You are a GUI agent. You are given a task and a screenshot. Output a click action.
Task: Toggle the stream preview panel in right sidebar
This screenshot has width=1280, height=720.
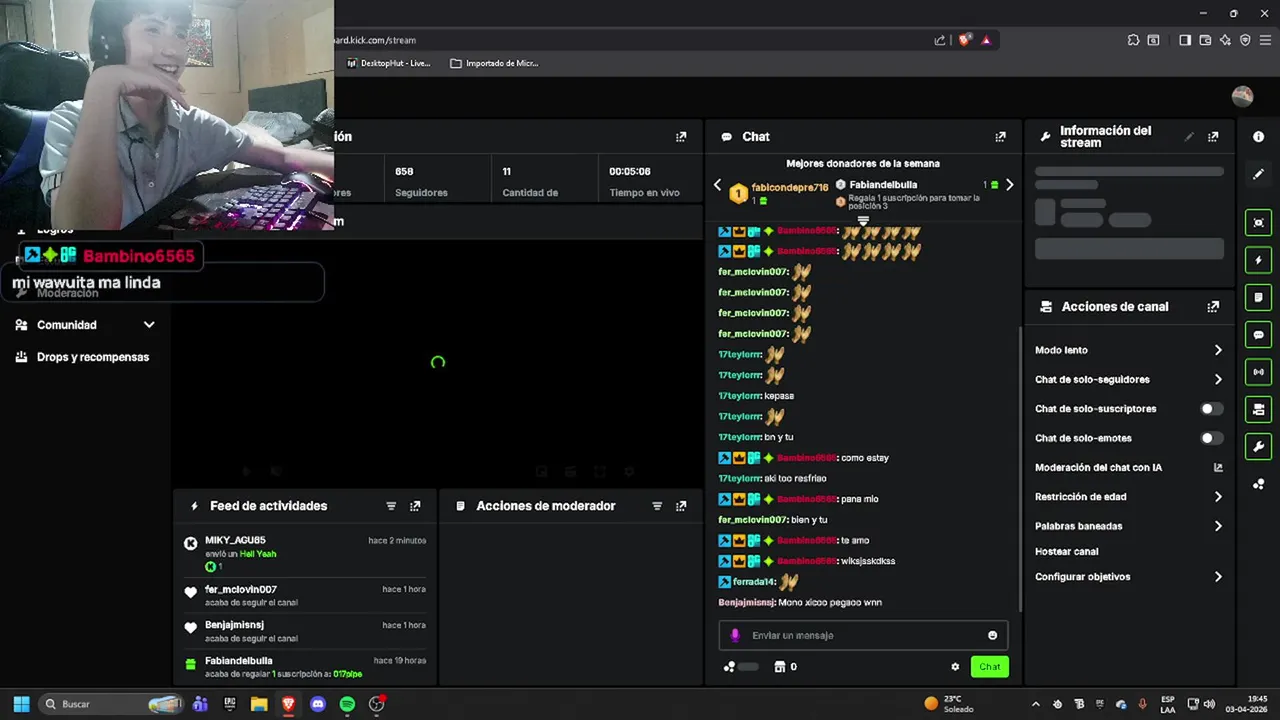pyautogui.click(x=1259, y=223)
